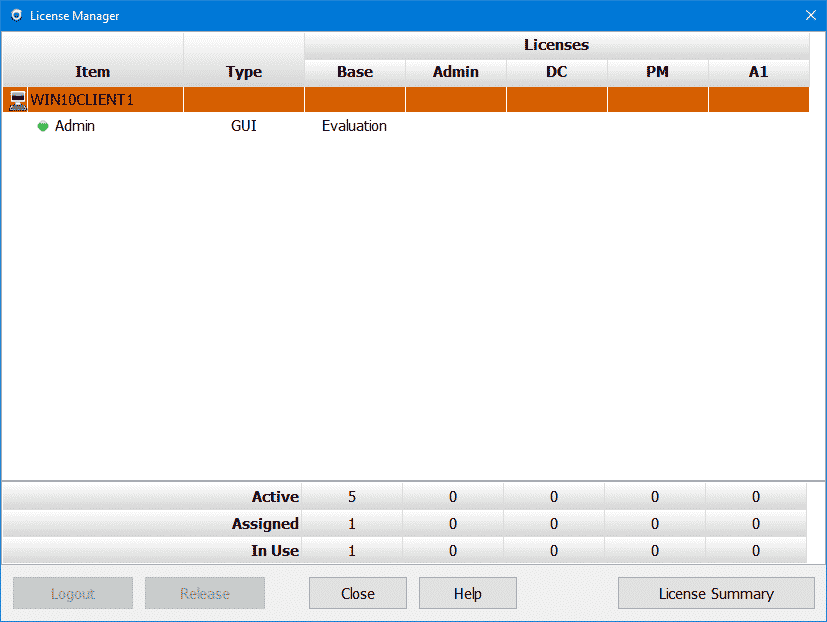The image size is (827, 622).
Task: Click the DC license column header
Action: tap(556, 72)
